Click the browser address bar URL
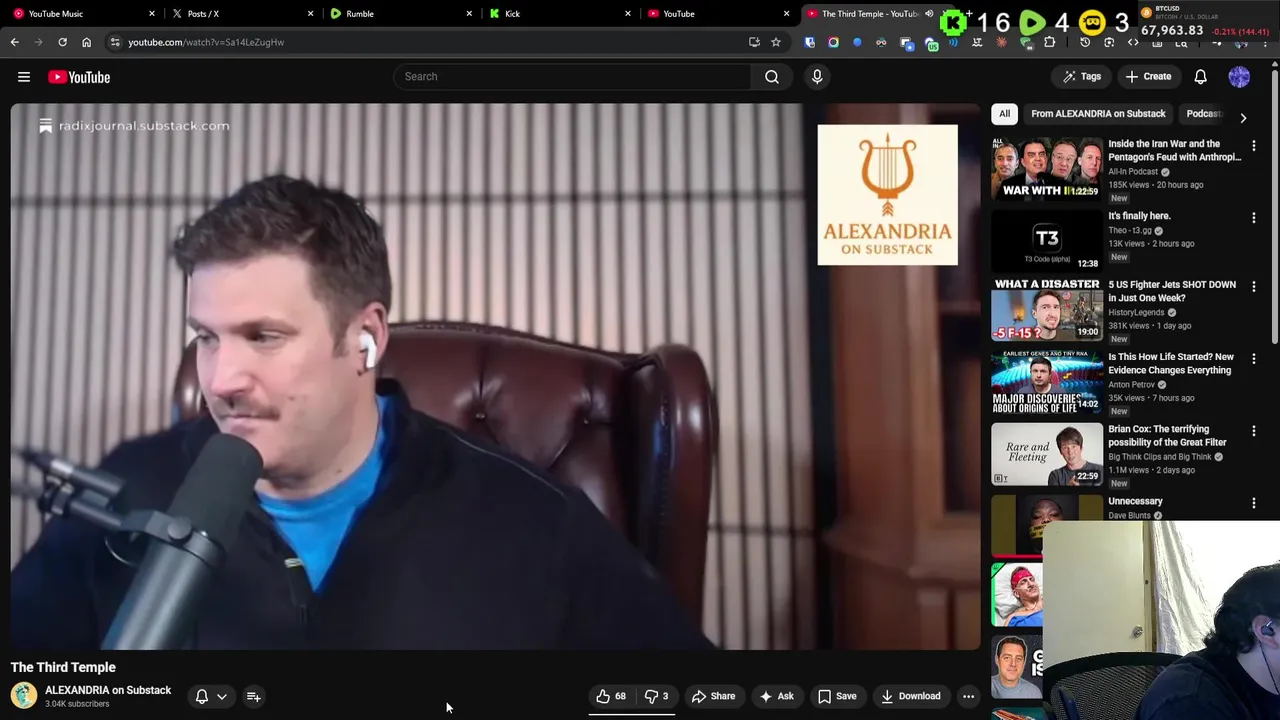Screen dimensions: 1280x720 click(206, 42)
